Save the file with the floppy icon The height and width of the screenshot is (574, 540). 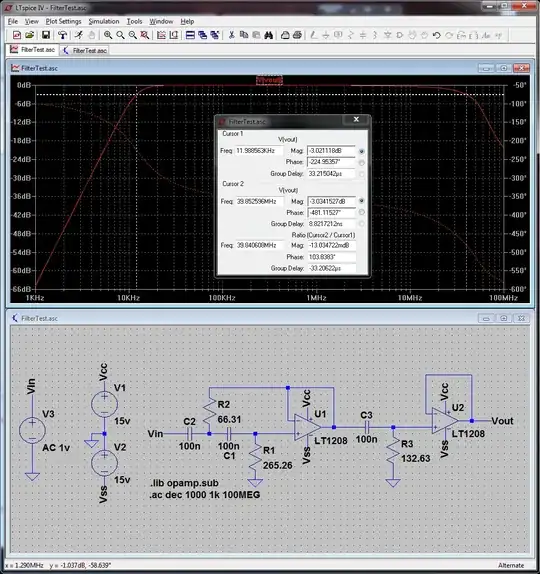[x=46, y=35]
